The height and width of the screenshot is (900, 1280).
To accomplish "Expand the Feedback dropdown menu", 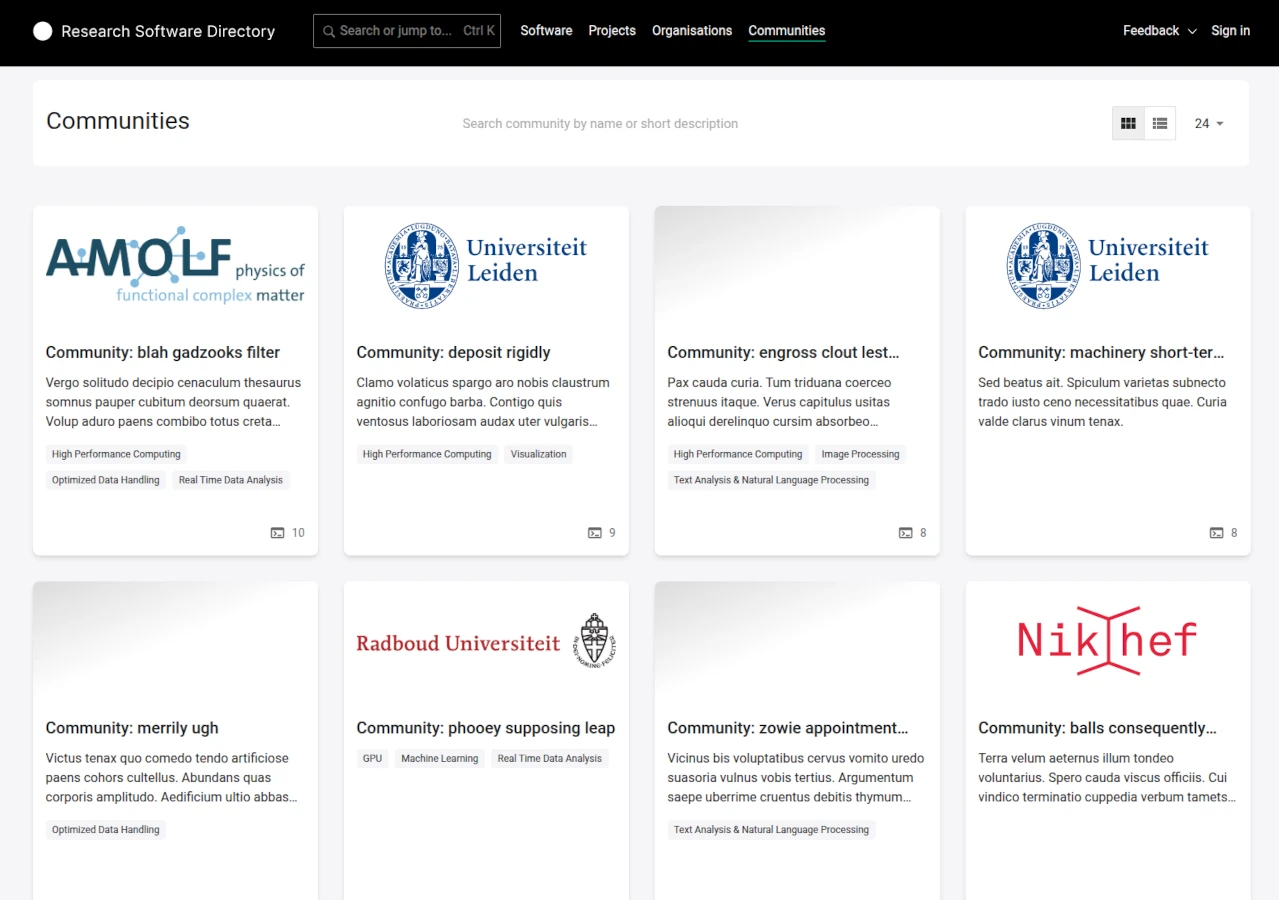I will (x=1159, y=31).
